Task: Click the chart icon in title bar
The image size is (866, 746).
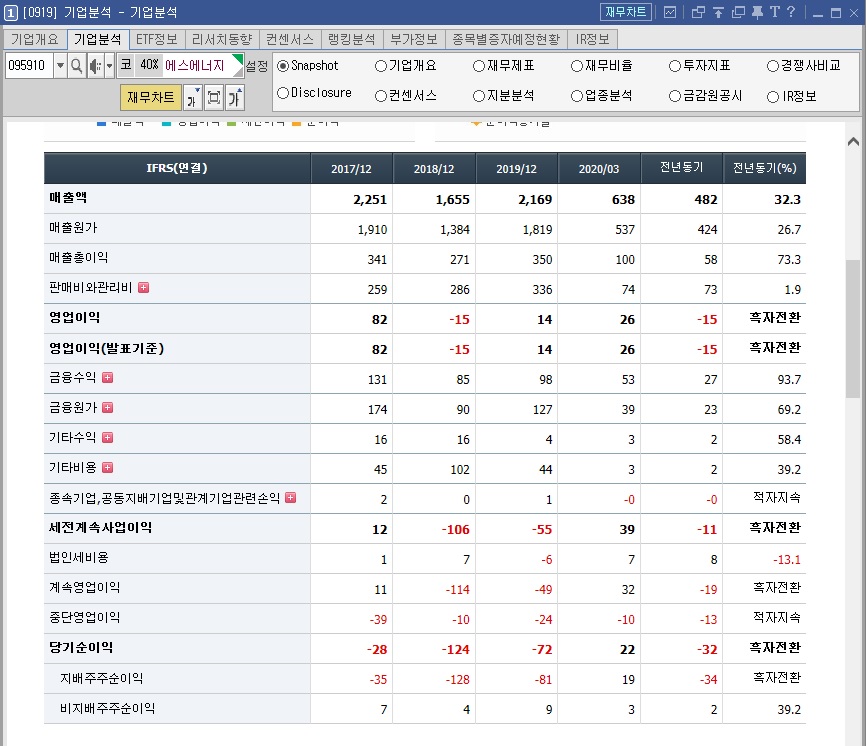Action: point(670,12)
